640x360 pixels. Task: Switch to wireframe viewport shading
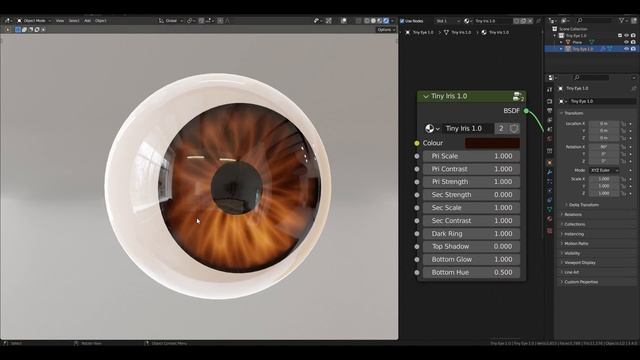[367, 20]
